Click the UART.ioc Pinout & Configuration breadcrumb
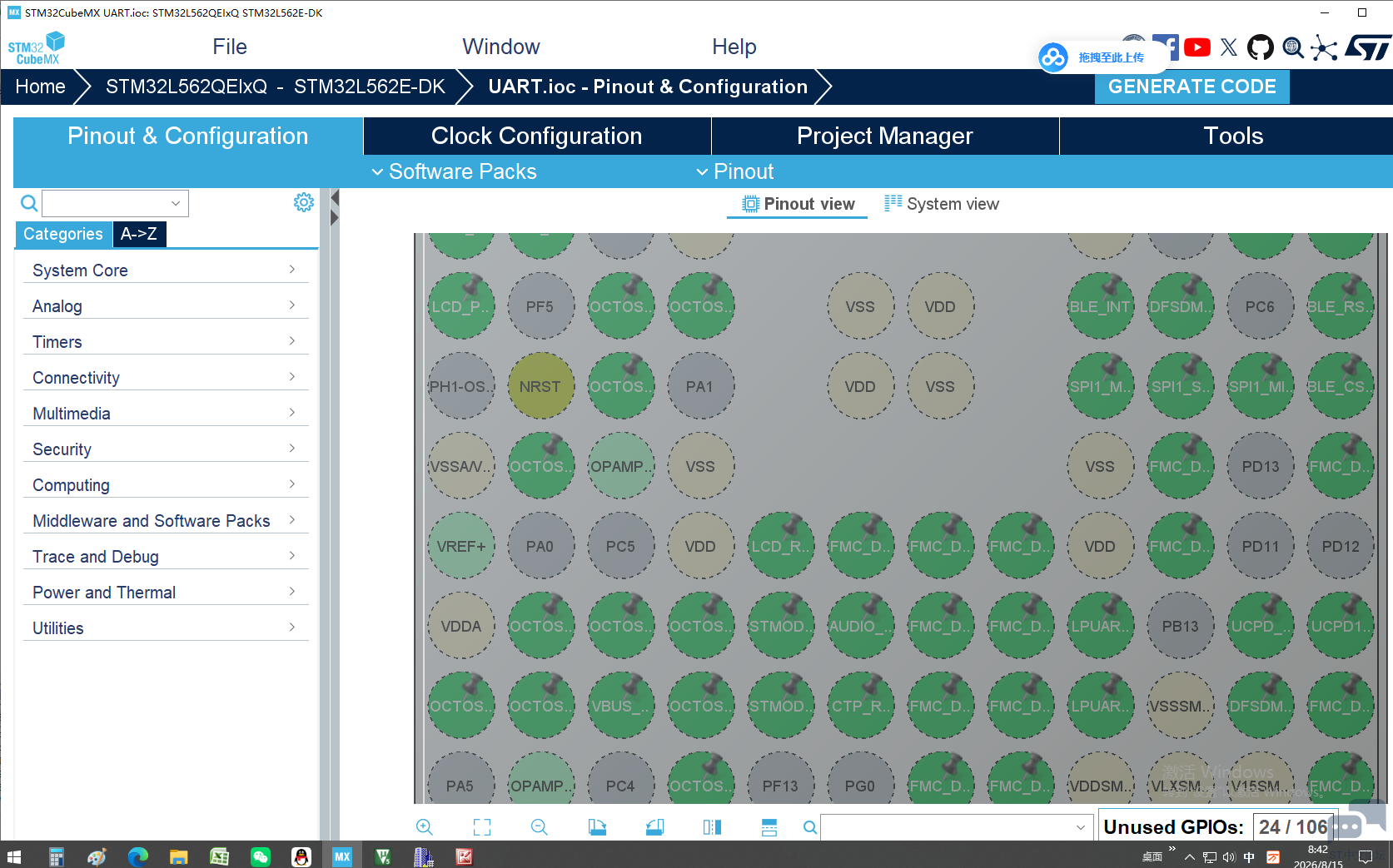Image resolution: width=1393 pixels, height=868 pixels. click(x=648, y=87)
